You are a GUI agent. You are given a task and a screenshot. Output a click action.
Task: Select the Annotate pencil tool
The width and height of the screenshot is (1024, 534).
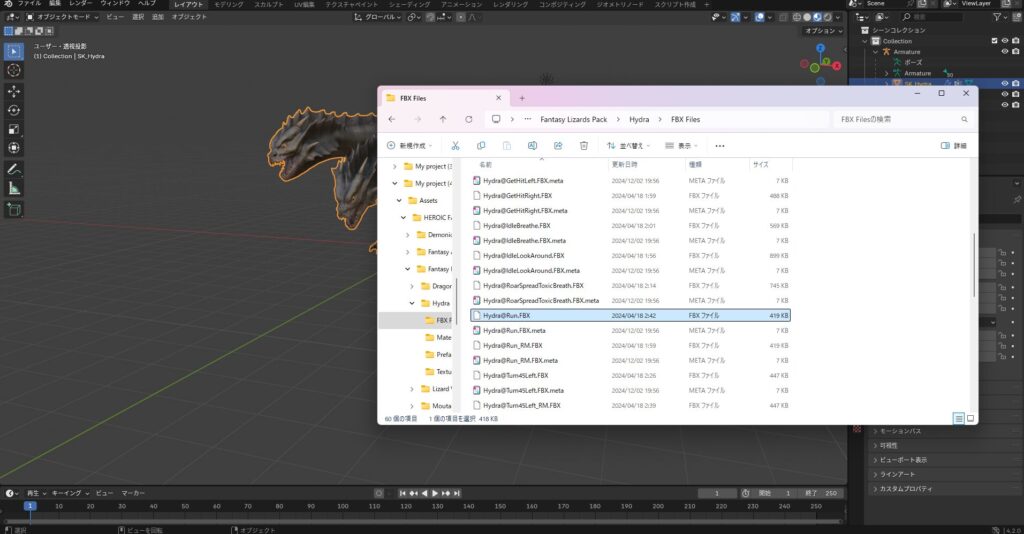[14, 169]
